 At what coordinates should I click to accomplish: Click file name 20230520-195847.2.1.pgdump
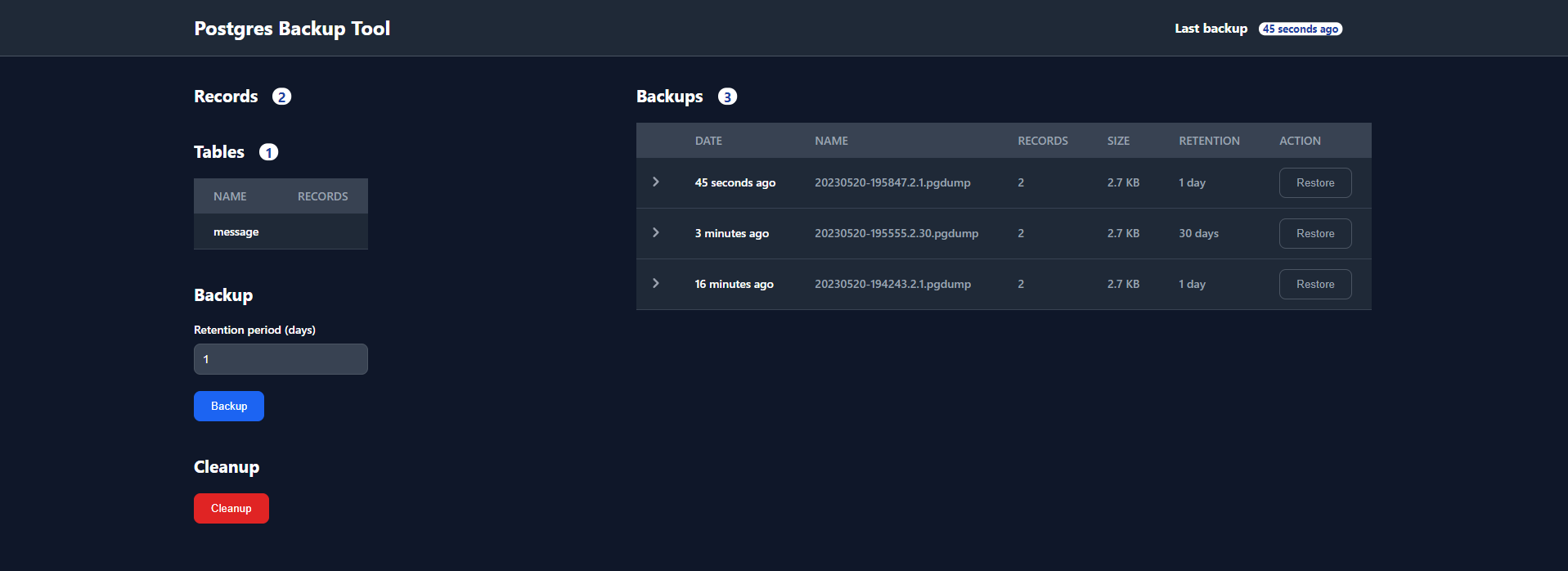click(892, 182)
